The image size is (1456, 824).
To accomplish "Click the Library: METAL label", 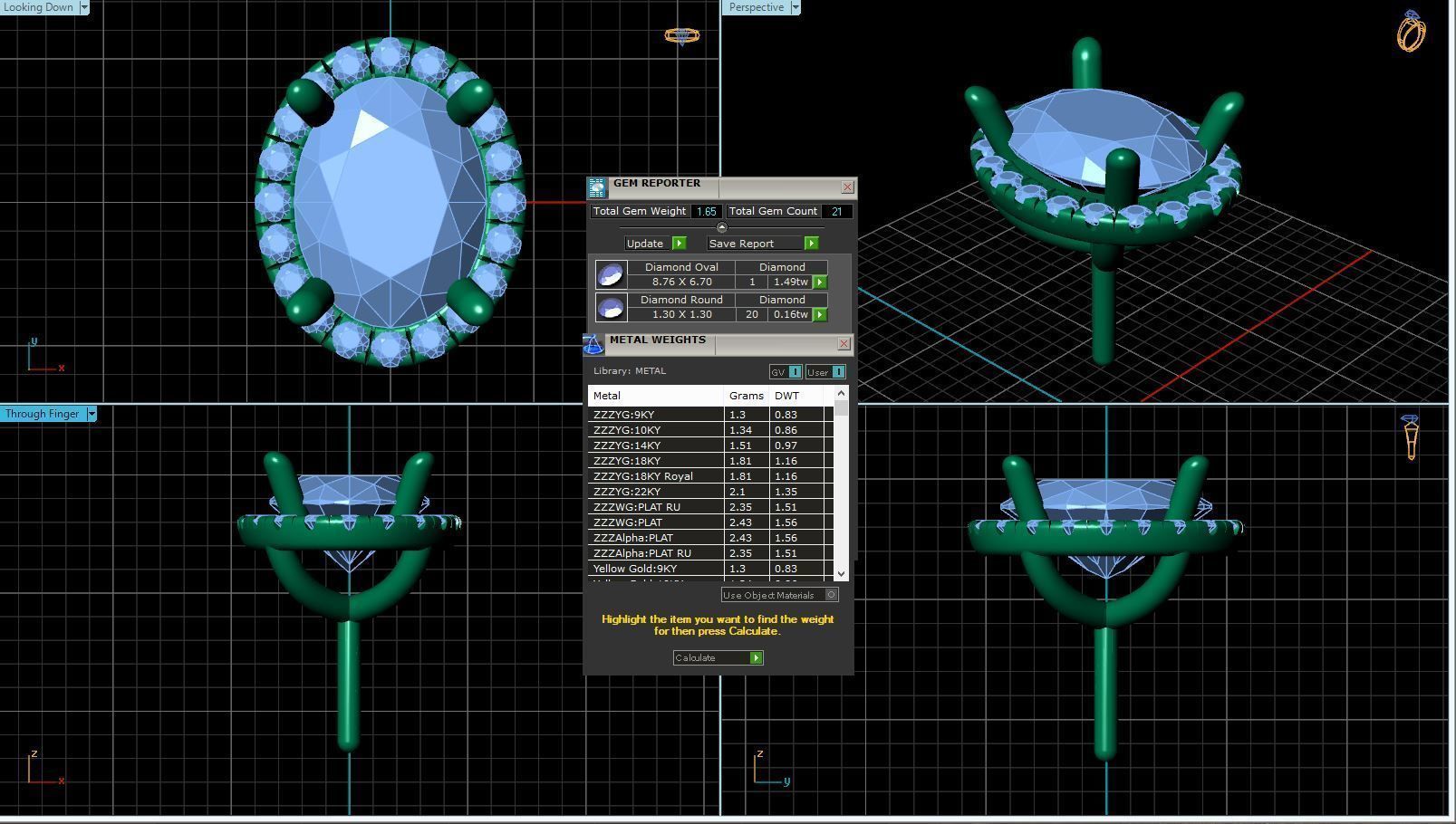I will pyautogui.click(x=630, y=371).
